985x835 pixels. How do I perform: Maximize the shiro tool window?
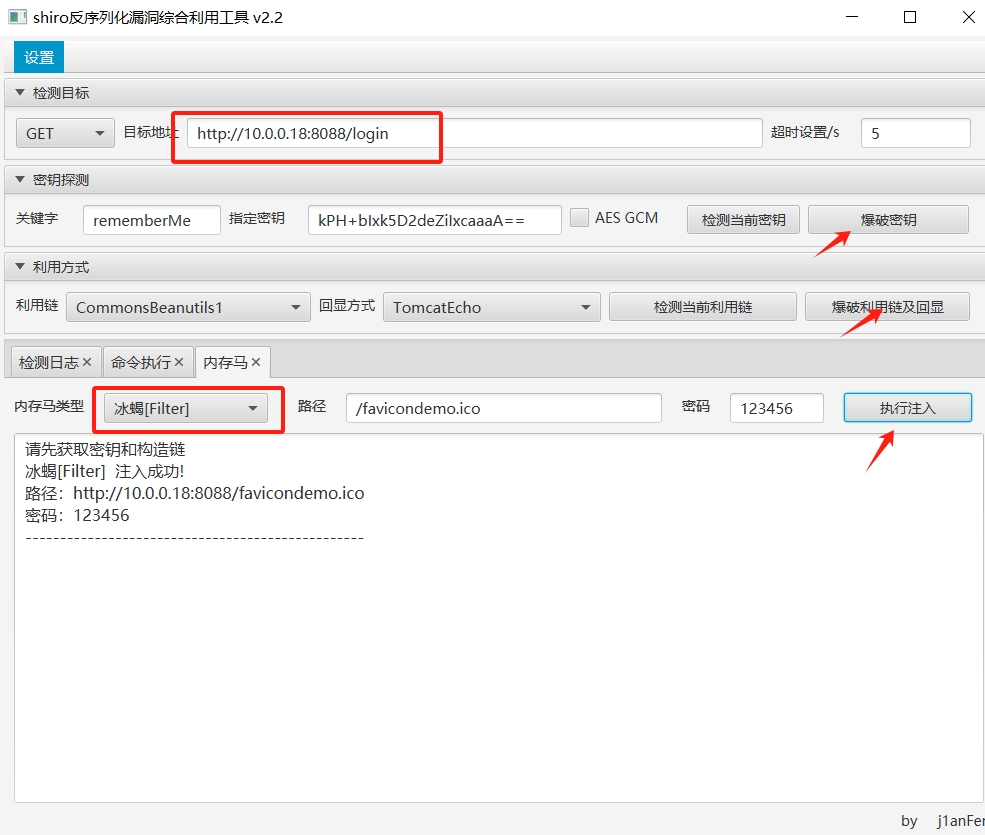coord(910,17)
